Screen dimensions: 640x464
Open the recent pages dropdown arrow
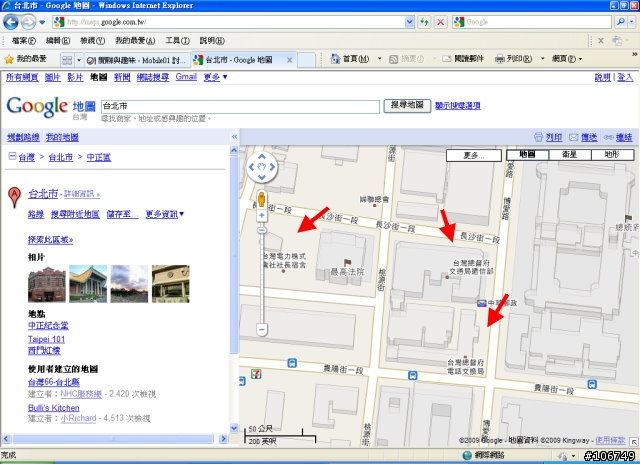click(x=42, y=22)
